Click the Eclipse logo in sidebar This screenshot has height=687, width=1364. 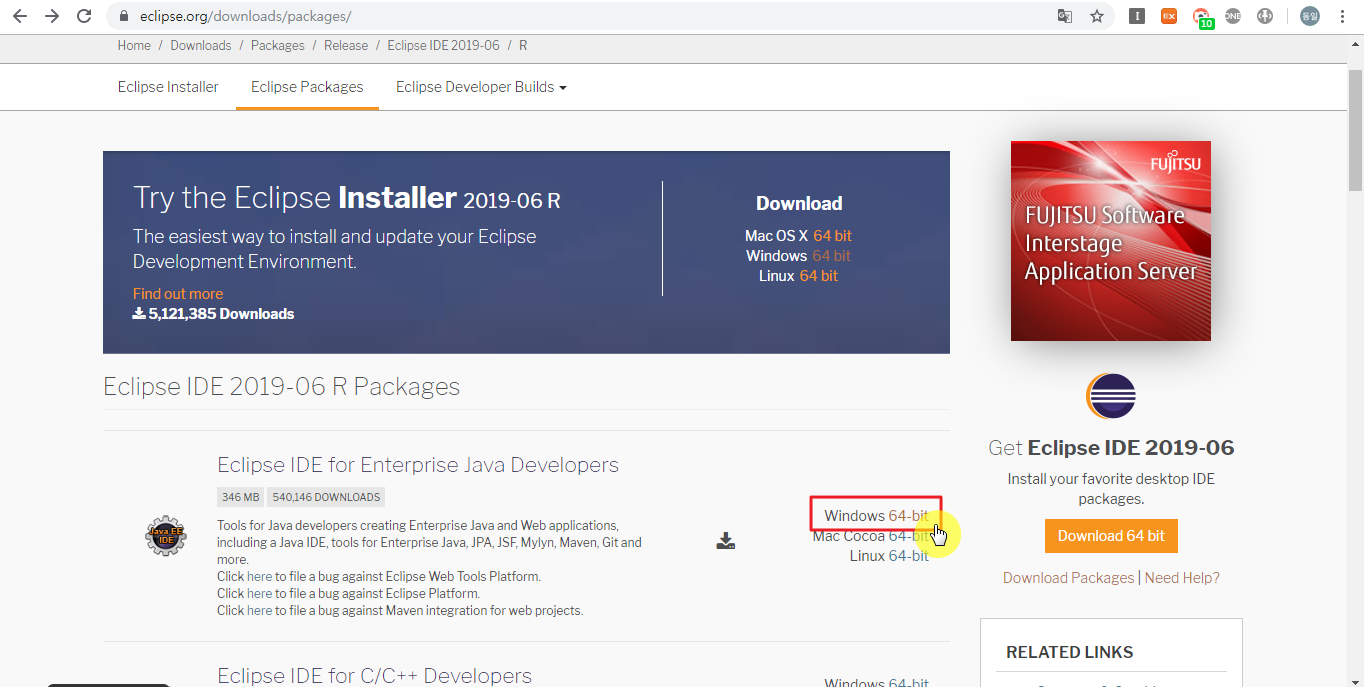[1111, 396]
